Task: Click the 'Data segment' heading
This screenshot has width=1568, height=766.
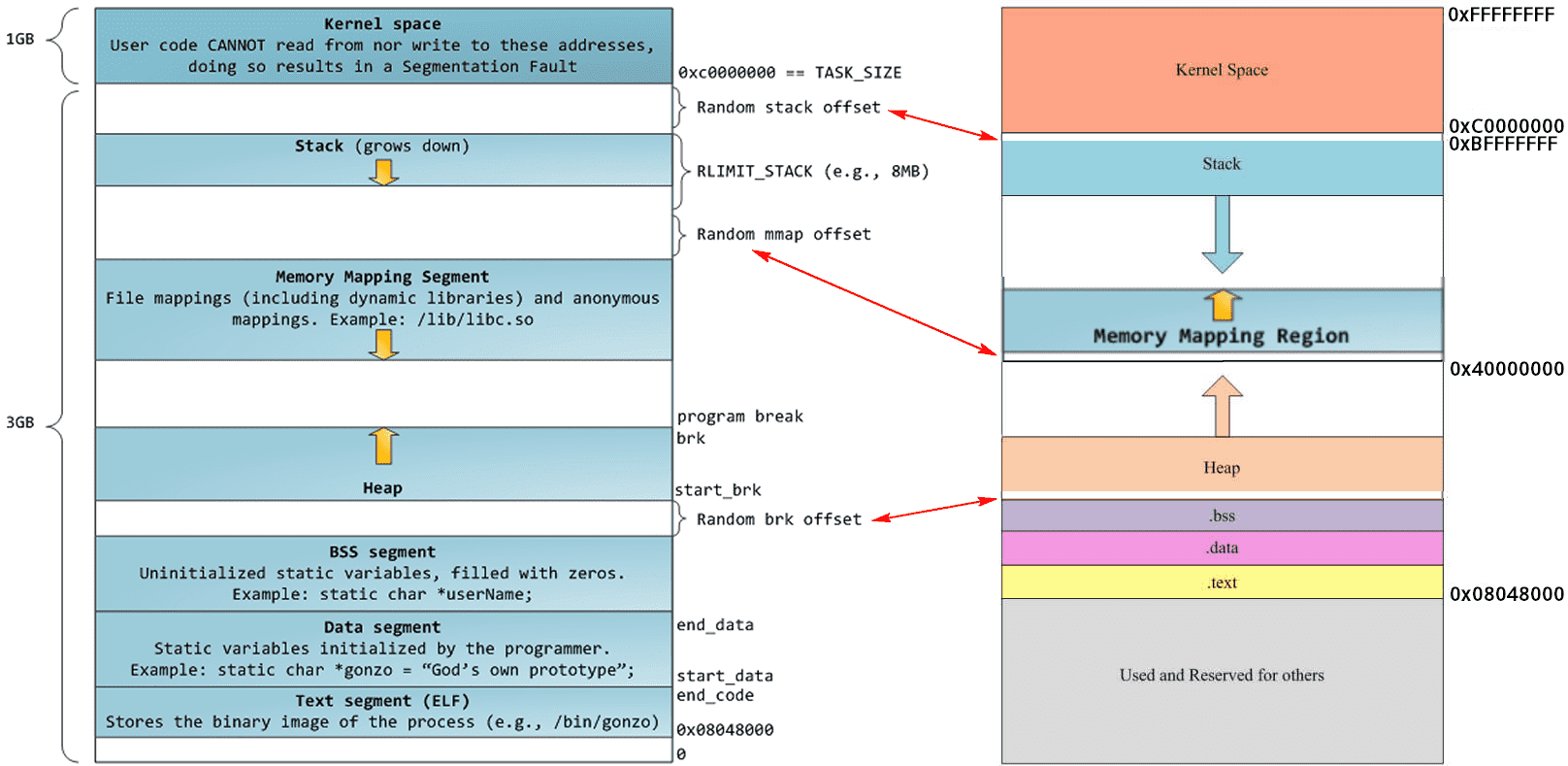Action: tap(382, 627)
